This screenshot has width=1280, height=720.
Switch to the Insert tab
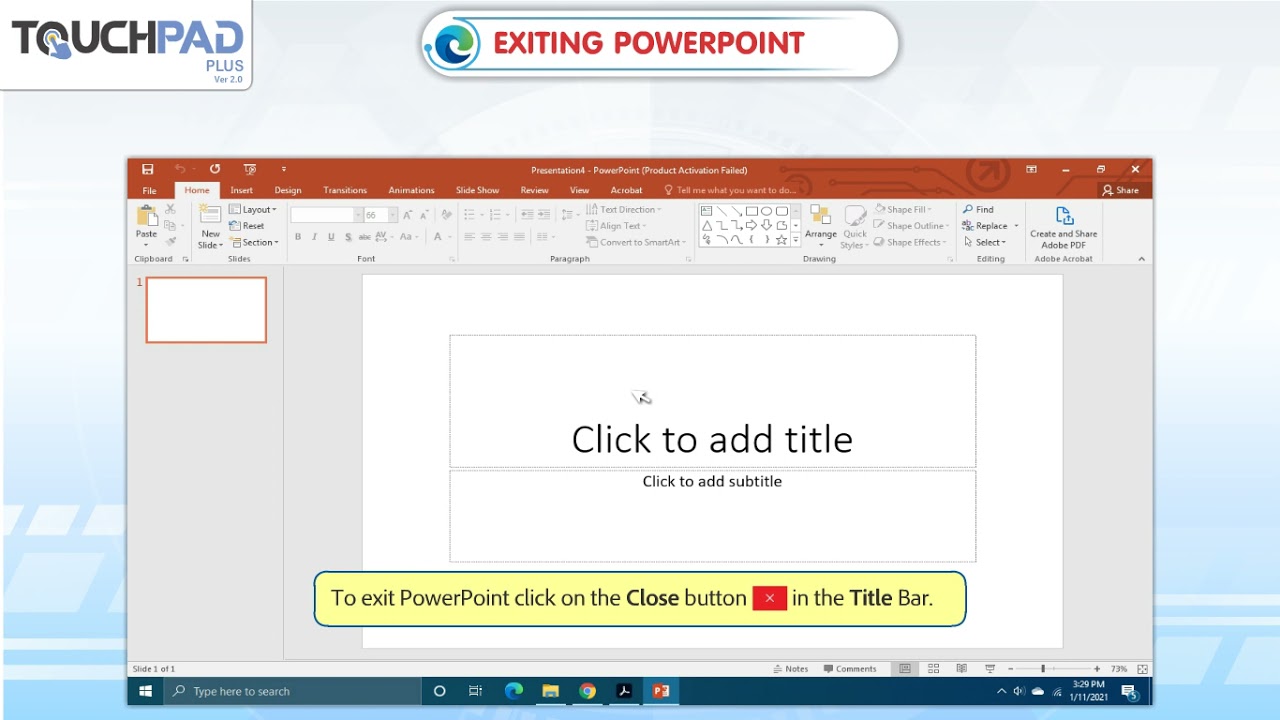242,190
